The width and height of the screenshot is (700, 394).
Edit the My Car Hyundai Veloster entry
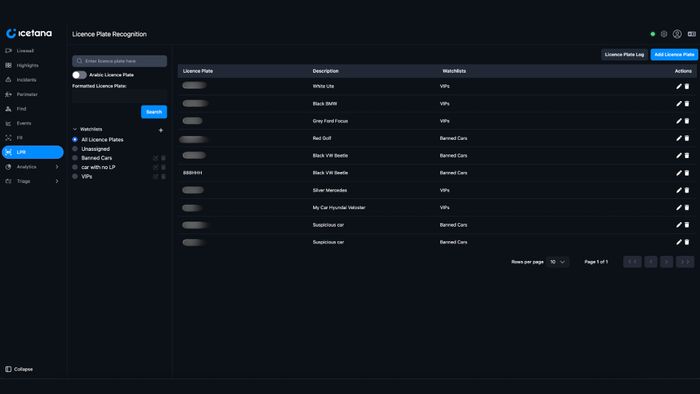pyautogui.click(x=679, y=207)
